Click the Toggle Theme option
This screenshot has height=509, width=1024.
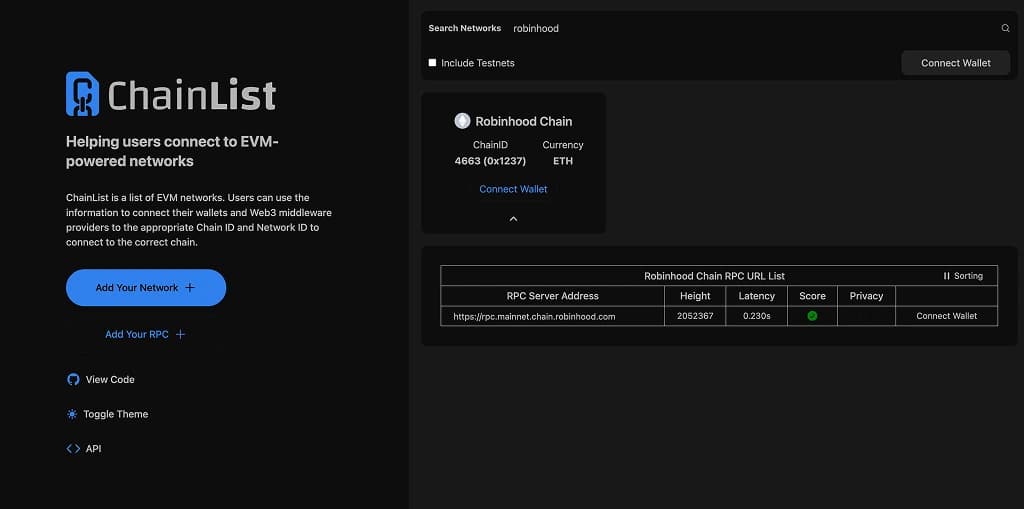coord(108,414)
